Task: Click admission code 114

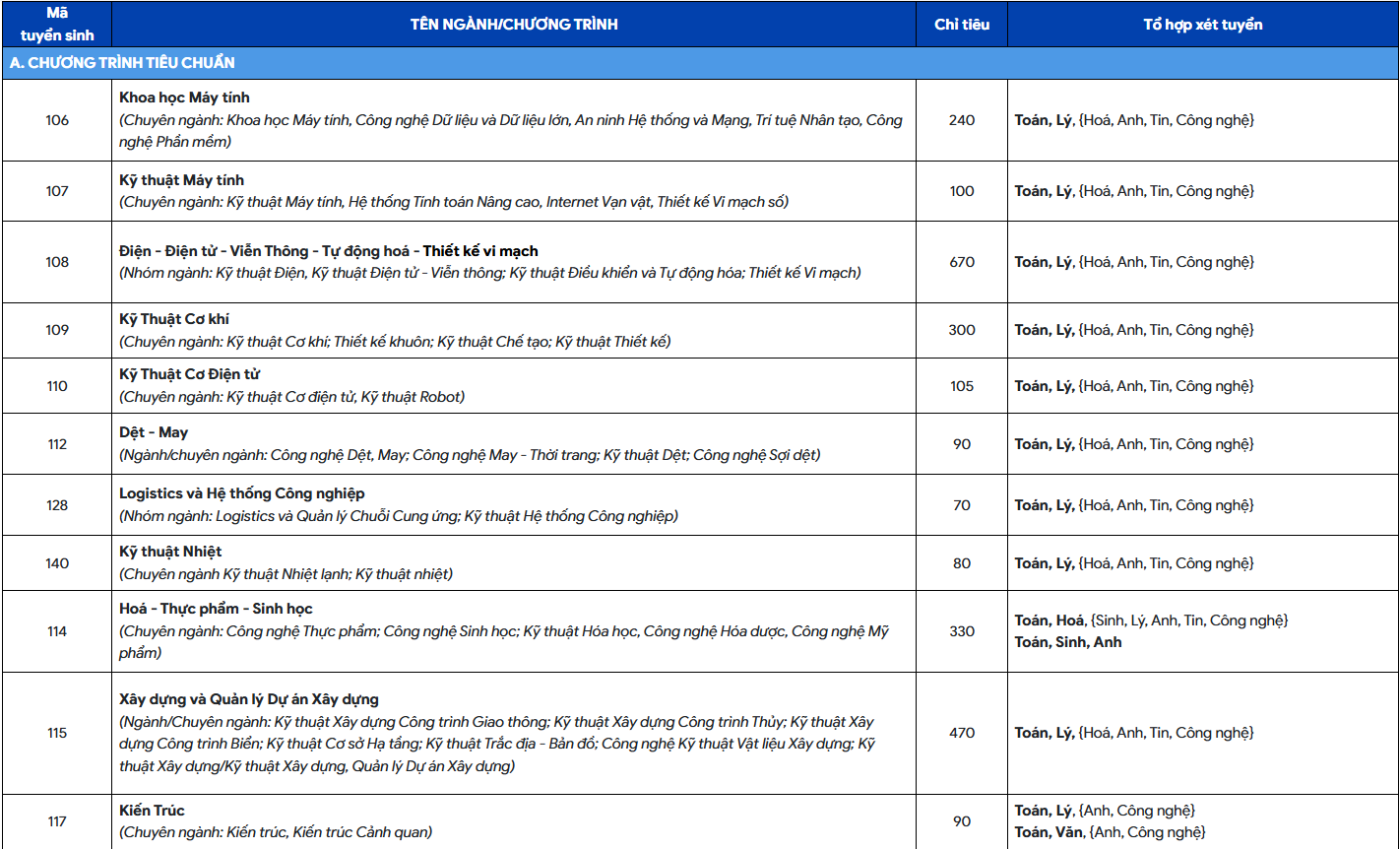Action: (57, 631)
